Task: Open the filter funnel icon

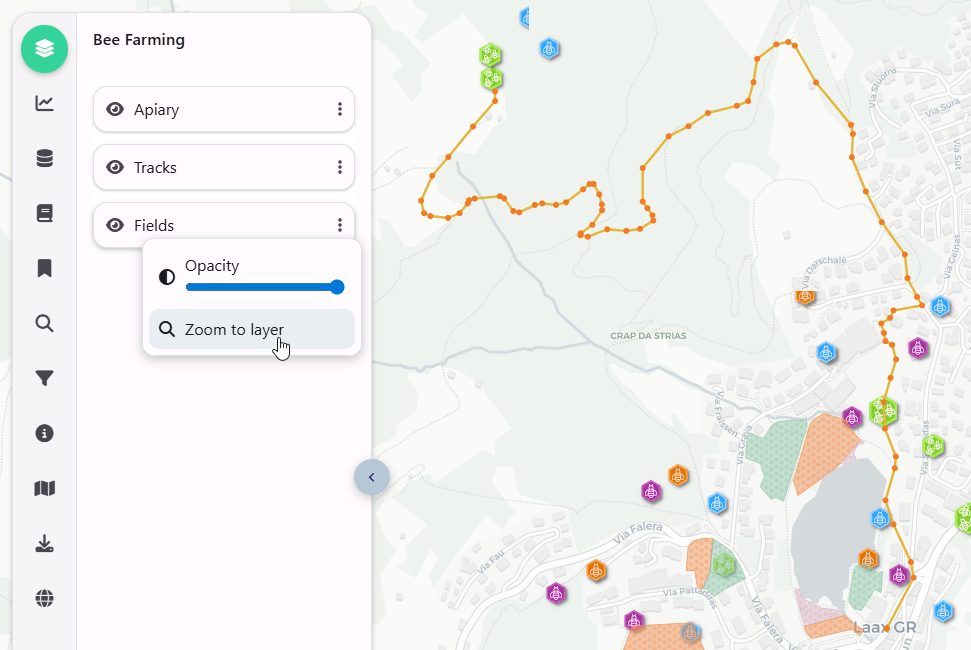Action: [x=44, y=378]
